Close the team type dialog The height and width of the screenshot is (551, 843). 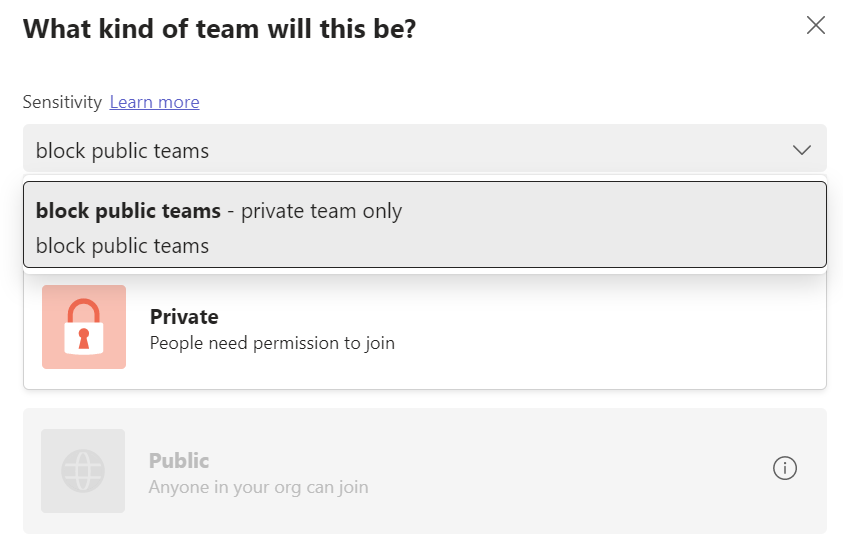pyautogui.click(x=816, y=26)
